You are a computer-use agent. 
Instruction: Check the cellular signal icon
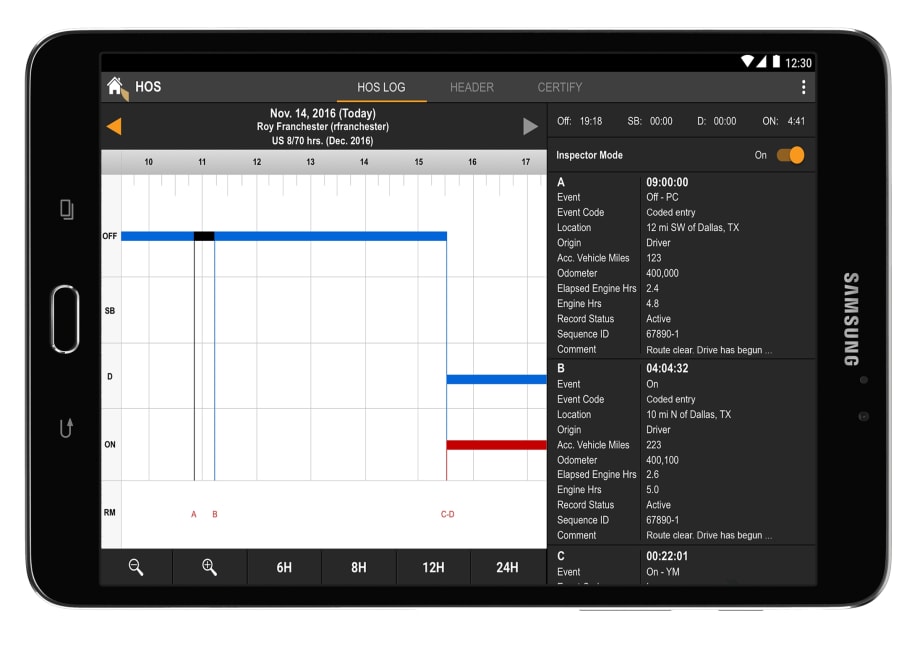click(x=761, y=61)
